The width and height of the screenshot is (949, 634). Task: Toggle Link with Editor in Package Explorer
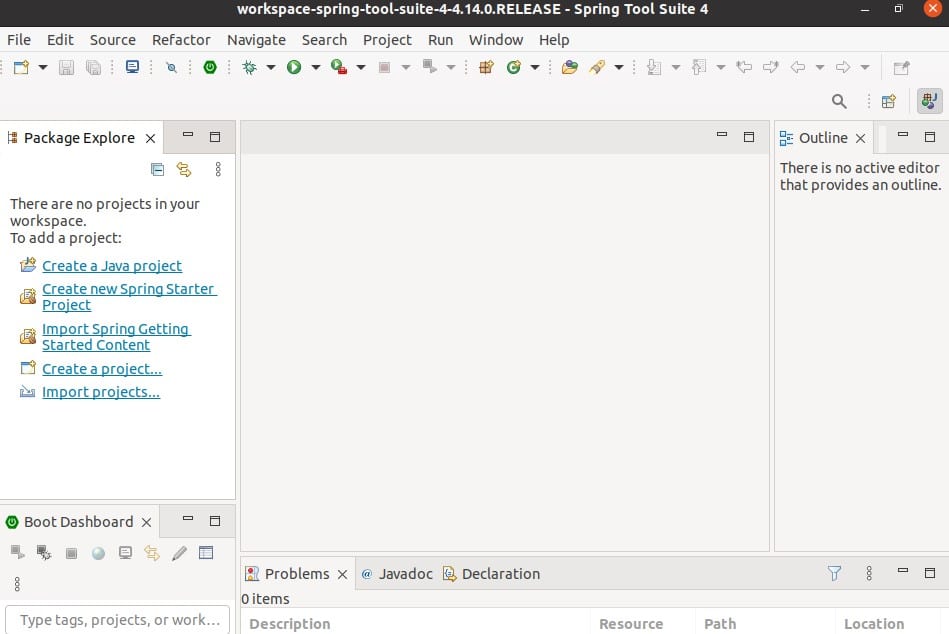[184, 169]
